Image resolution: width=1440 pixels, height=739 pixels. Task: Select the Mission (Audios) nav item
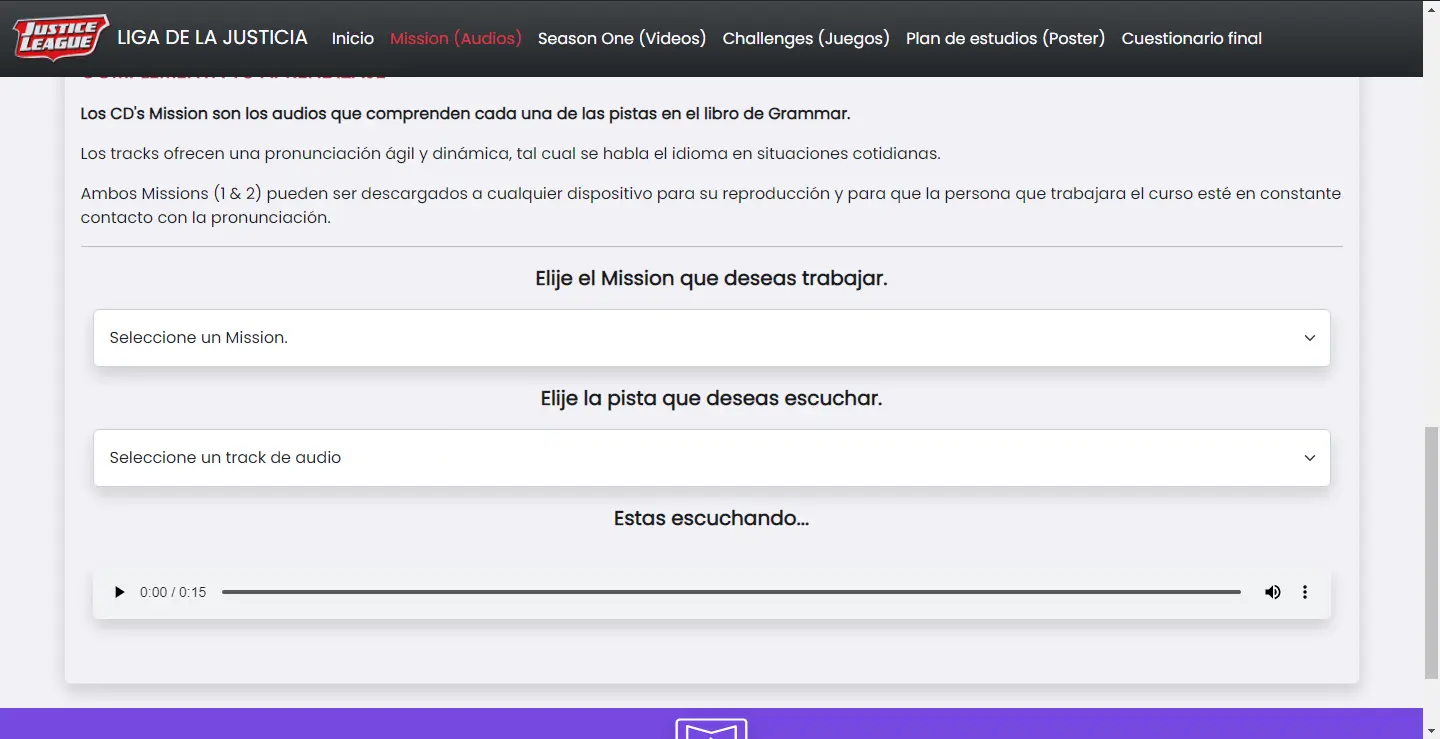[456, 38]
